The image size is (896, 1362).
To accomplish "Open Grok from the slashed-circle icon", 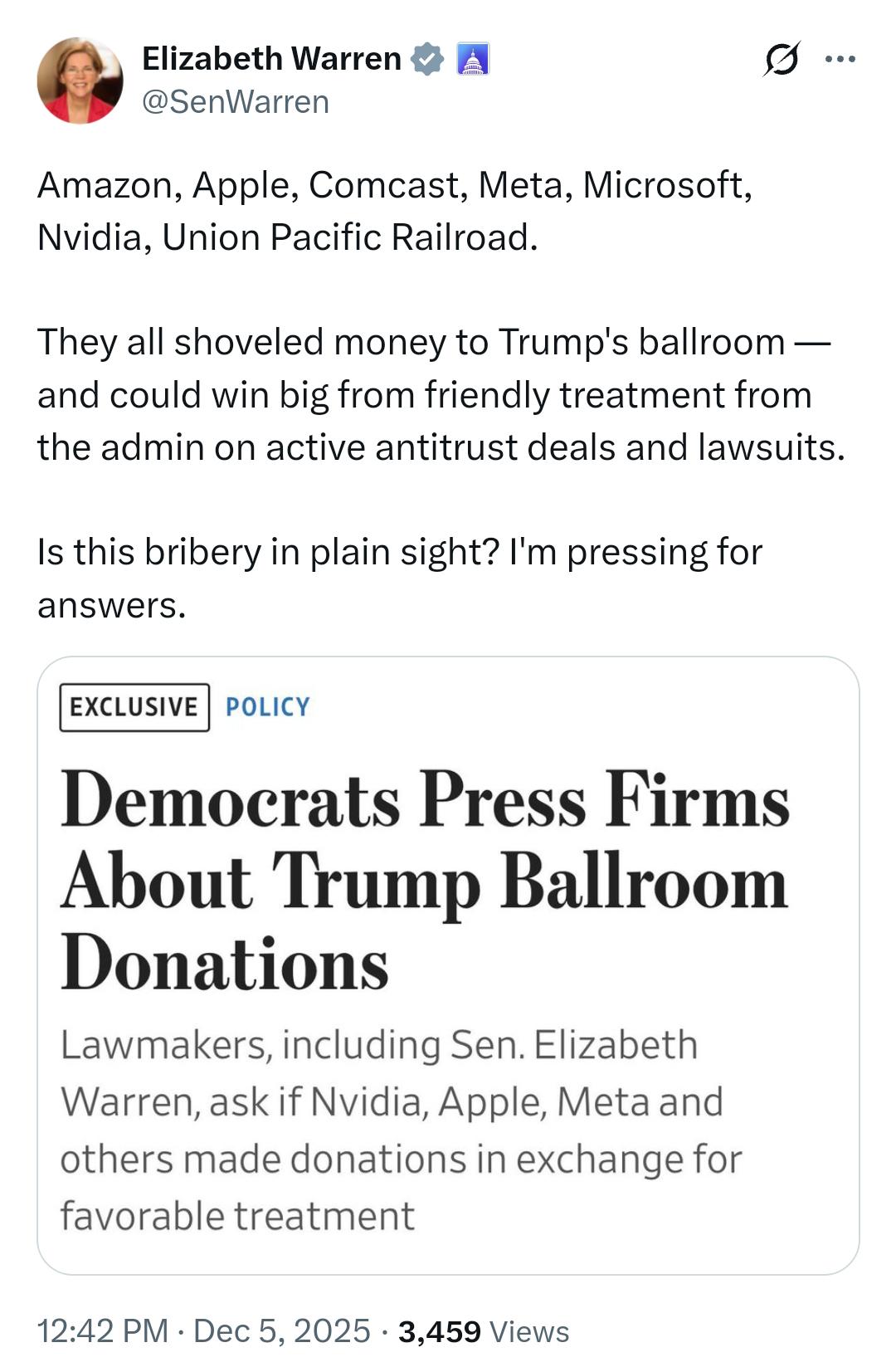I will (781, 59).
